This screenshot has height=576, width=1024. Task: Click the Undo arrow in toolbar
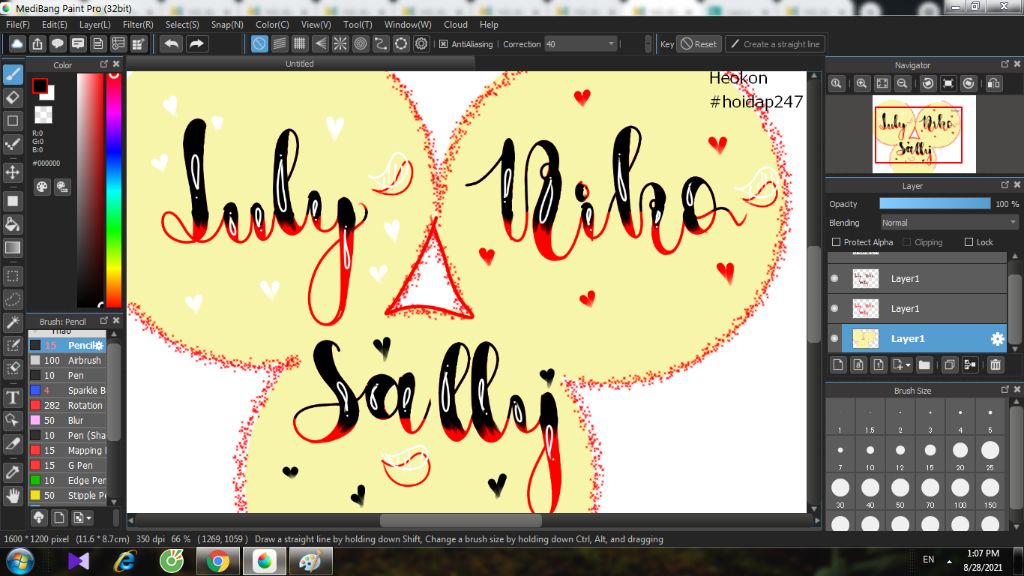point(172,44)
